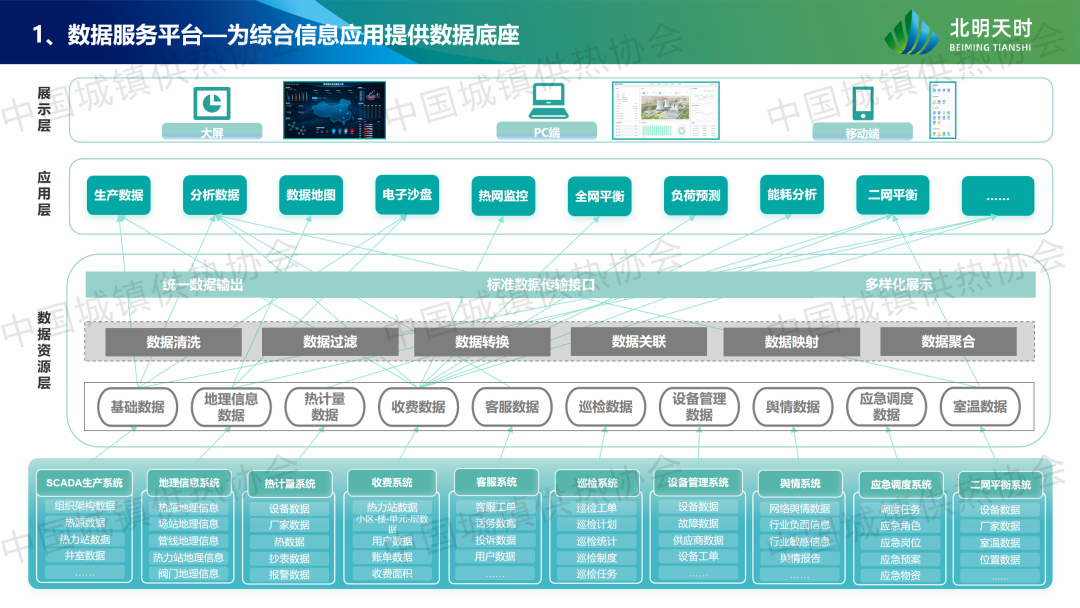Click the SCADA生产系统 header
Screen dimensions: 1080x608
tap(85, 483)
